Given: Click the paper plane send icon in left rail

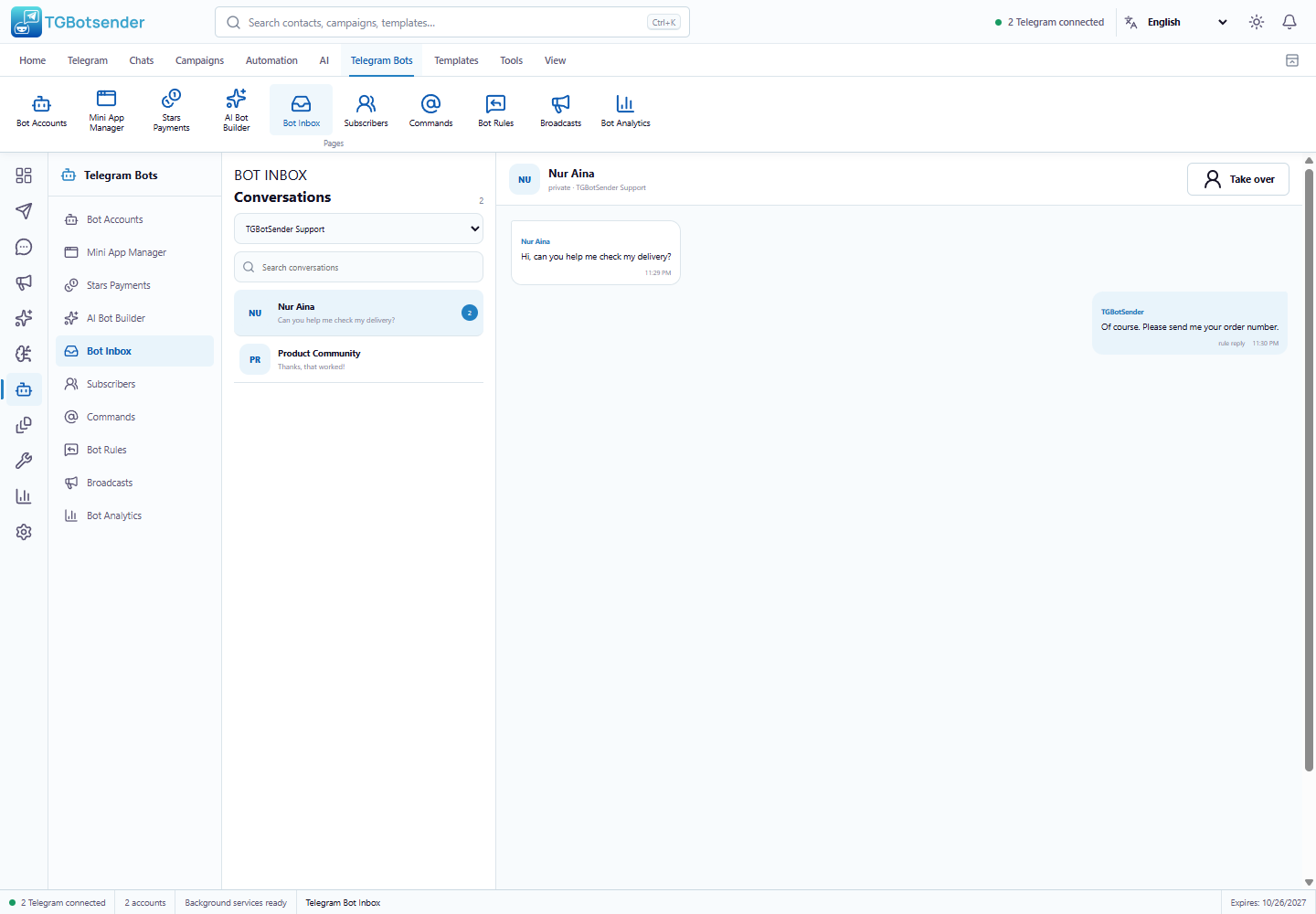Looking at the screenshot, I should (x=24, y=211).
